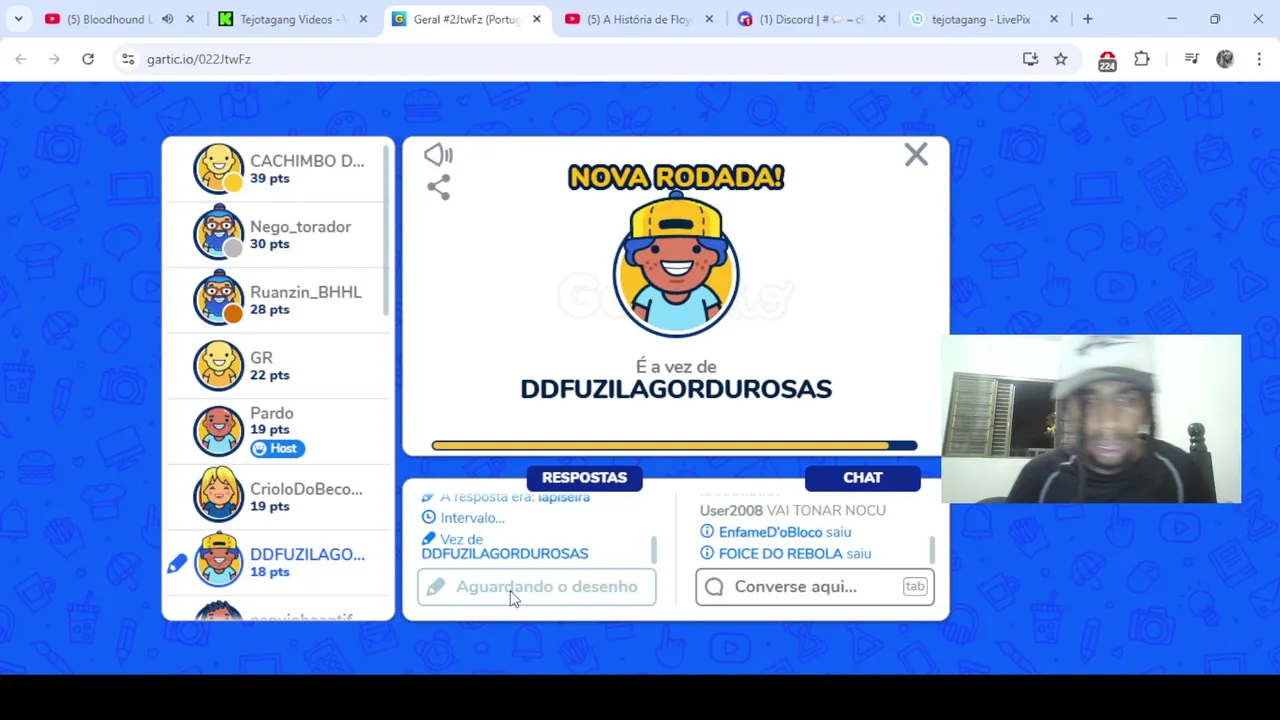Click the large drawer avatar in center

click(x=676, y=265)
